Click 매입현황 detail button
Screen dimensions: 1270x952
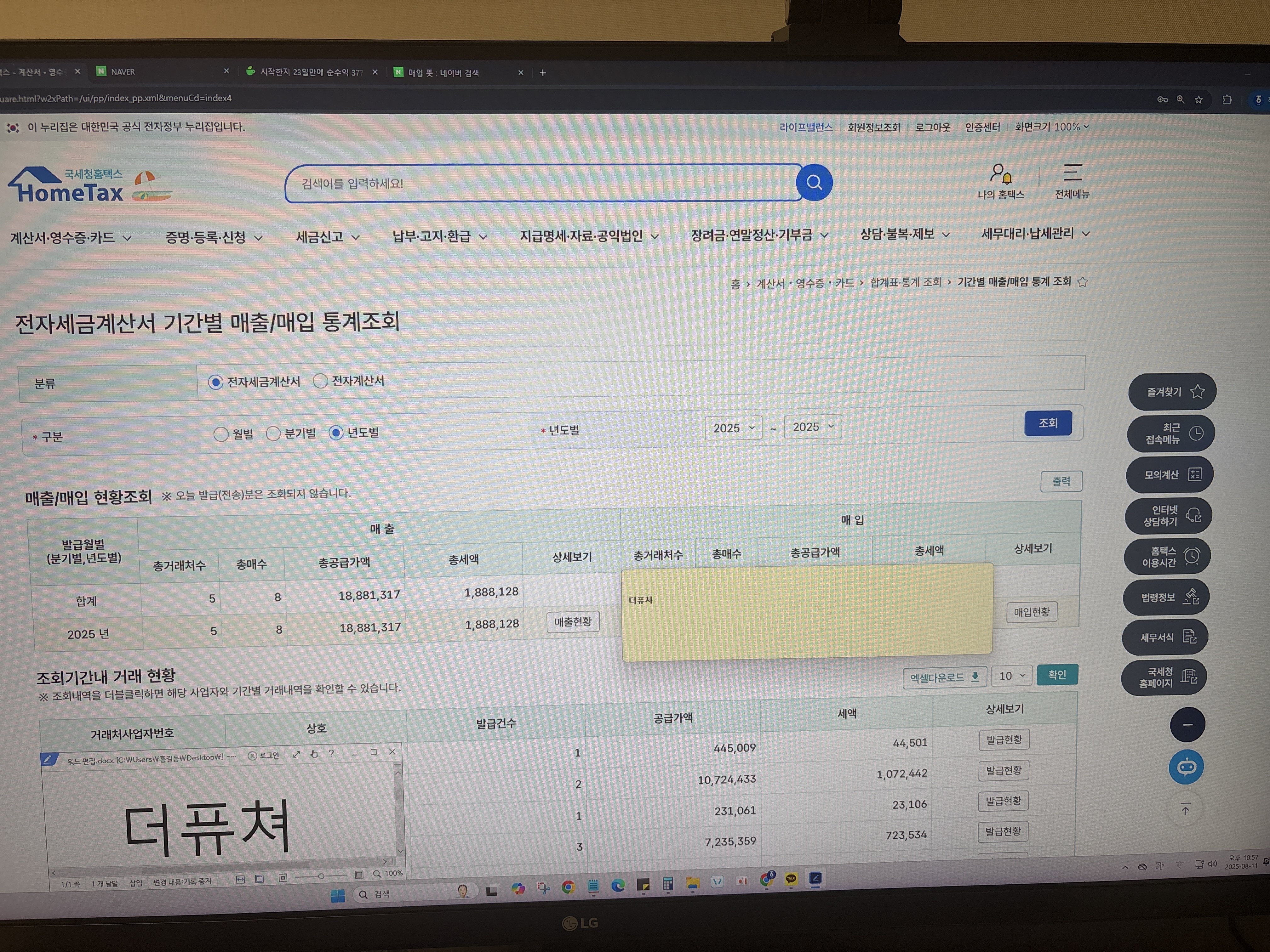point(1031,612)
